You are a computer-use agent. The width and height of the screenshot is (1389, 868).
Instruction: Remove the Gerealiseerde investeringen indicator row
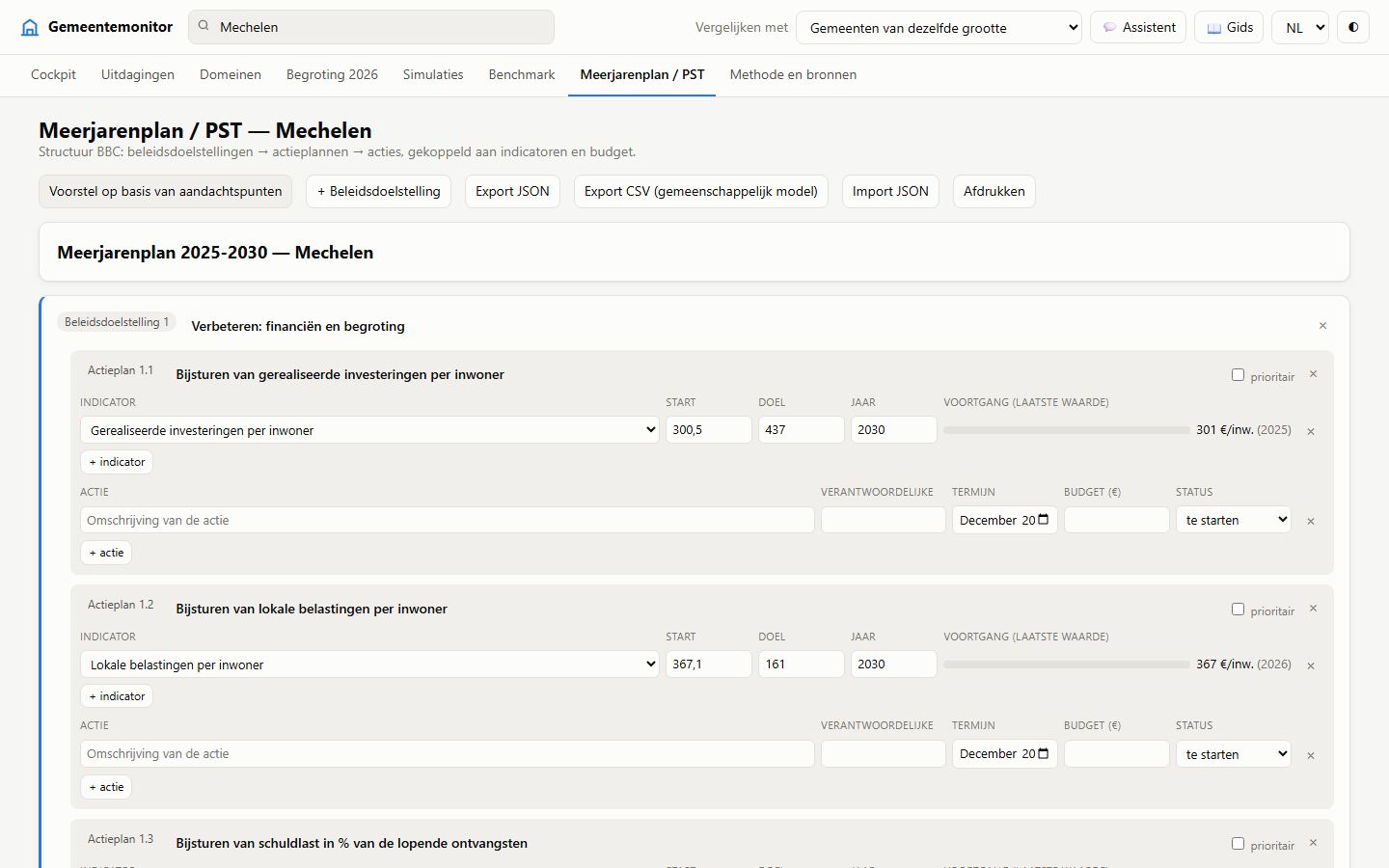(x=1311, y=431)
